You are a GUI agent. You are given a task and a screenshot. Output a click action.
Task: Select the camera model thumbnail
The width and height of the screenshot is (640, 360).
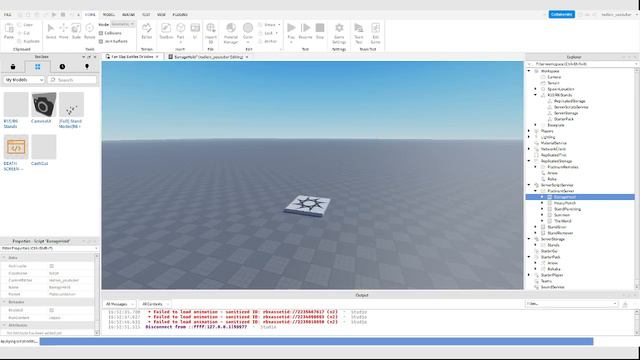point(44,104)
